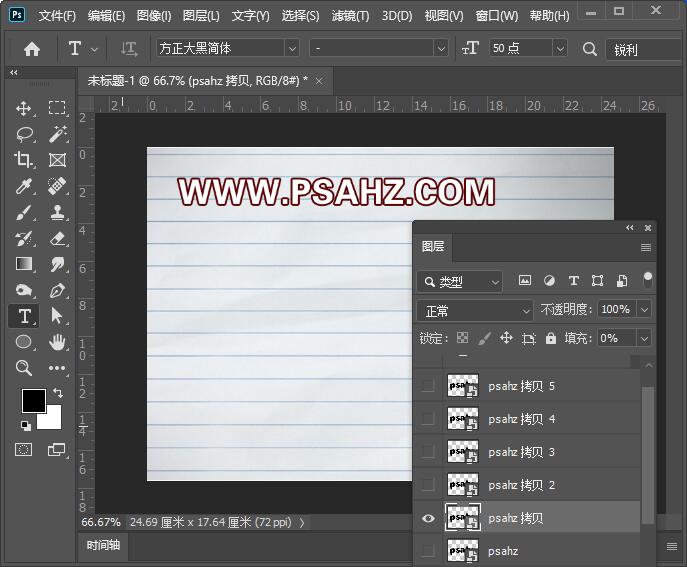Lock image pixels with brush icon
This screenshot has height=567, width=687.
point(484,338)
